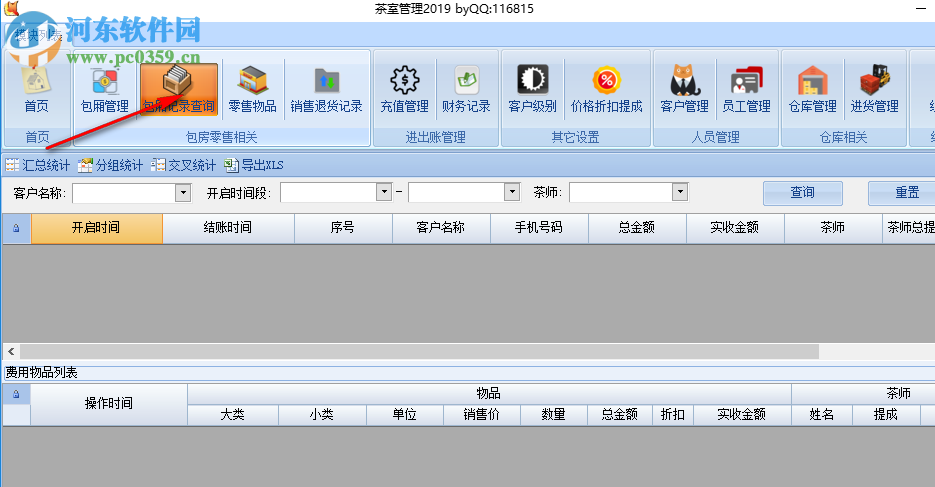Click the horizontal scrollbar track

(x=877, y=352)
